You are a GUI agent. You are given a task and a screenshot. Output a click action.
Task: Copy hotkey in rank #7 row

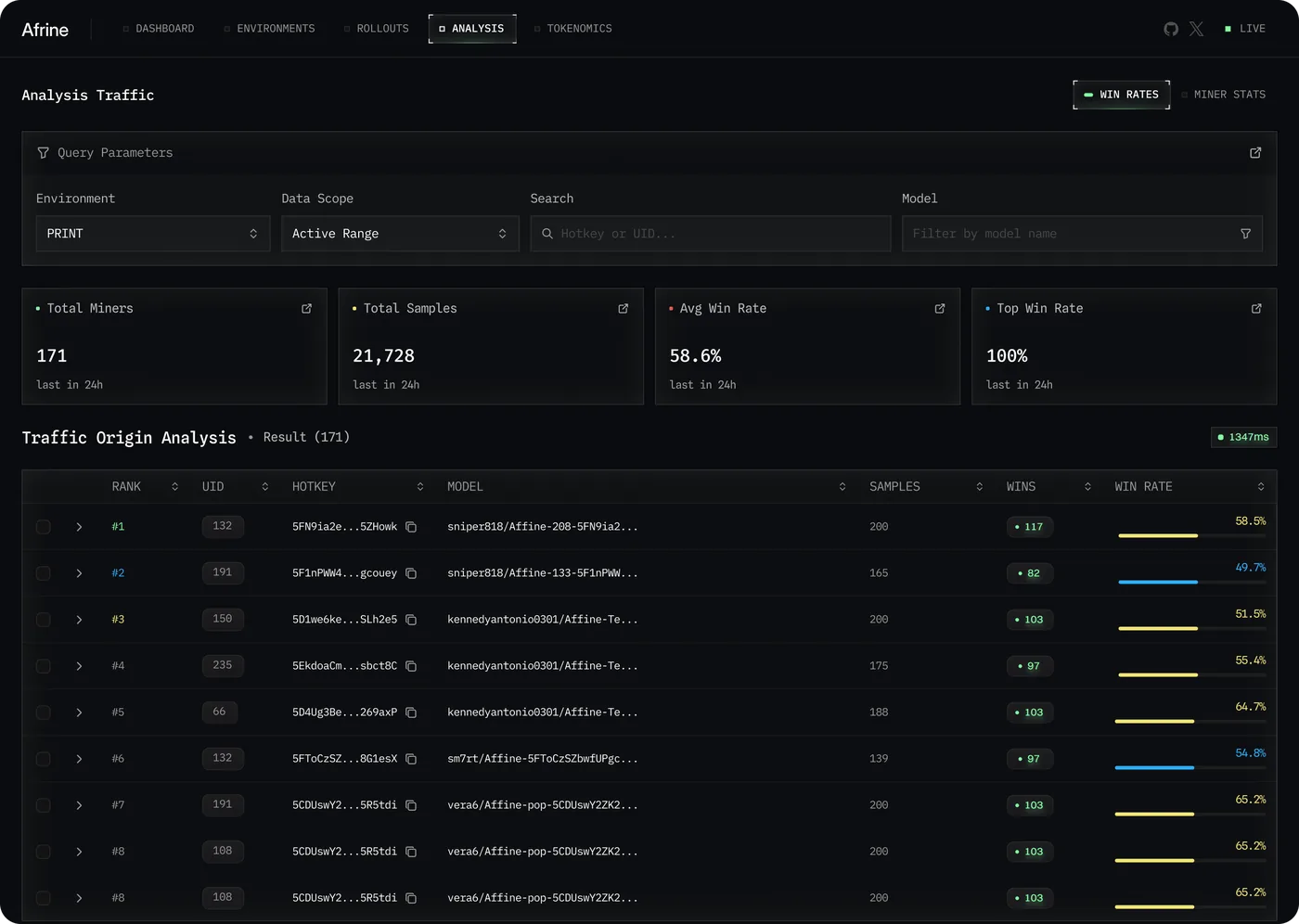(x=411, y=805)
